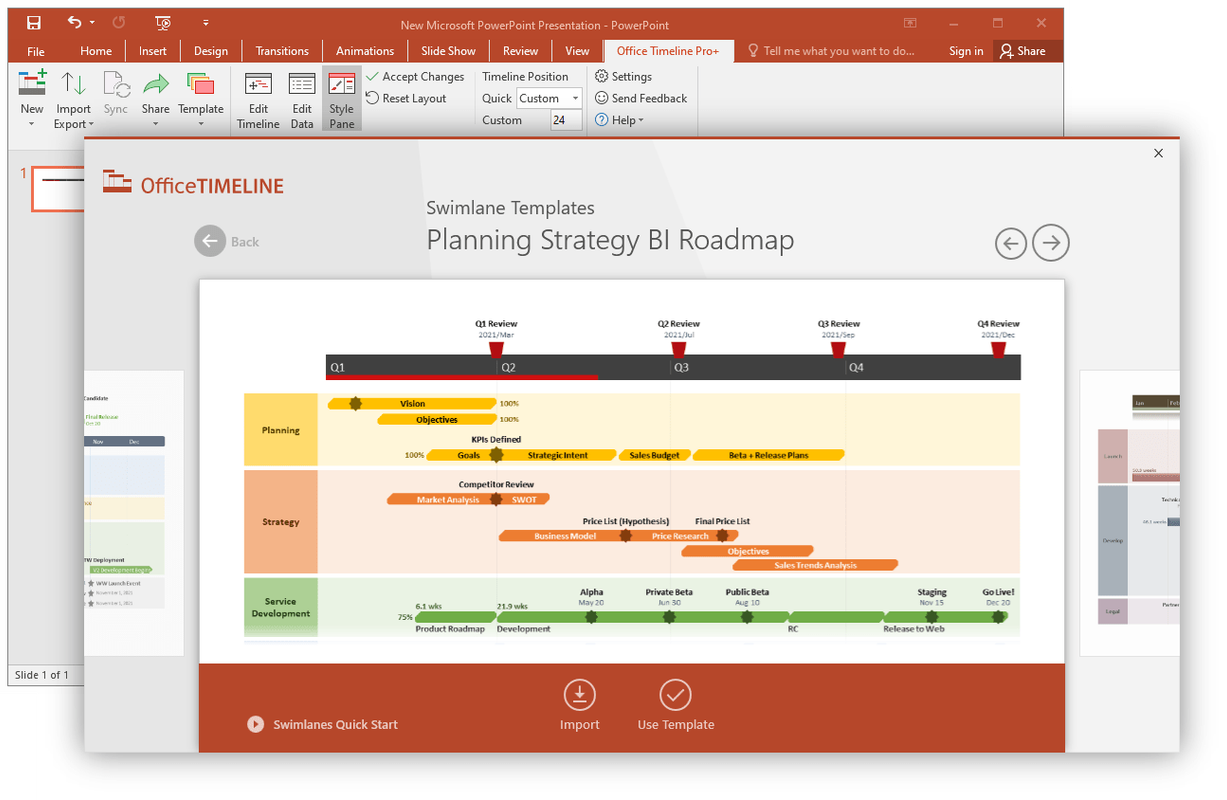Image resolution: width=1227 pixels, height=800 pixels.
Task: Open Office Timeline Settings gear
Action: click(x=623, y=77)
